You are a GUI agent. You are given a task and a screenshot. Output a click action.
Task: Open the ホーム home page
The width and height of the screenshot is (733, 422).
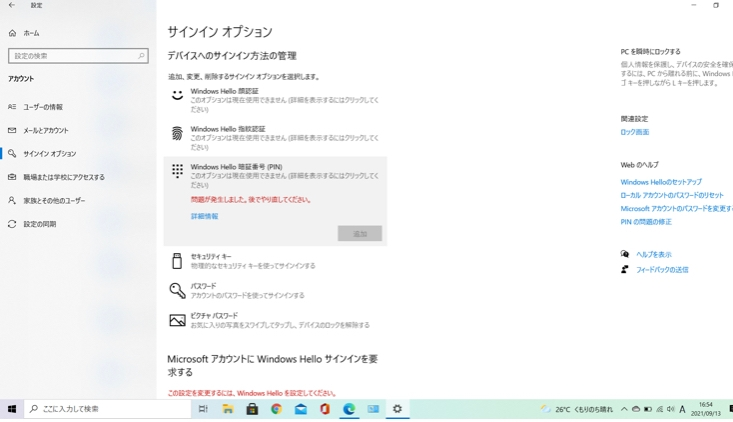pyautogui.click(x=24, y=33)
